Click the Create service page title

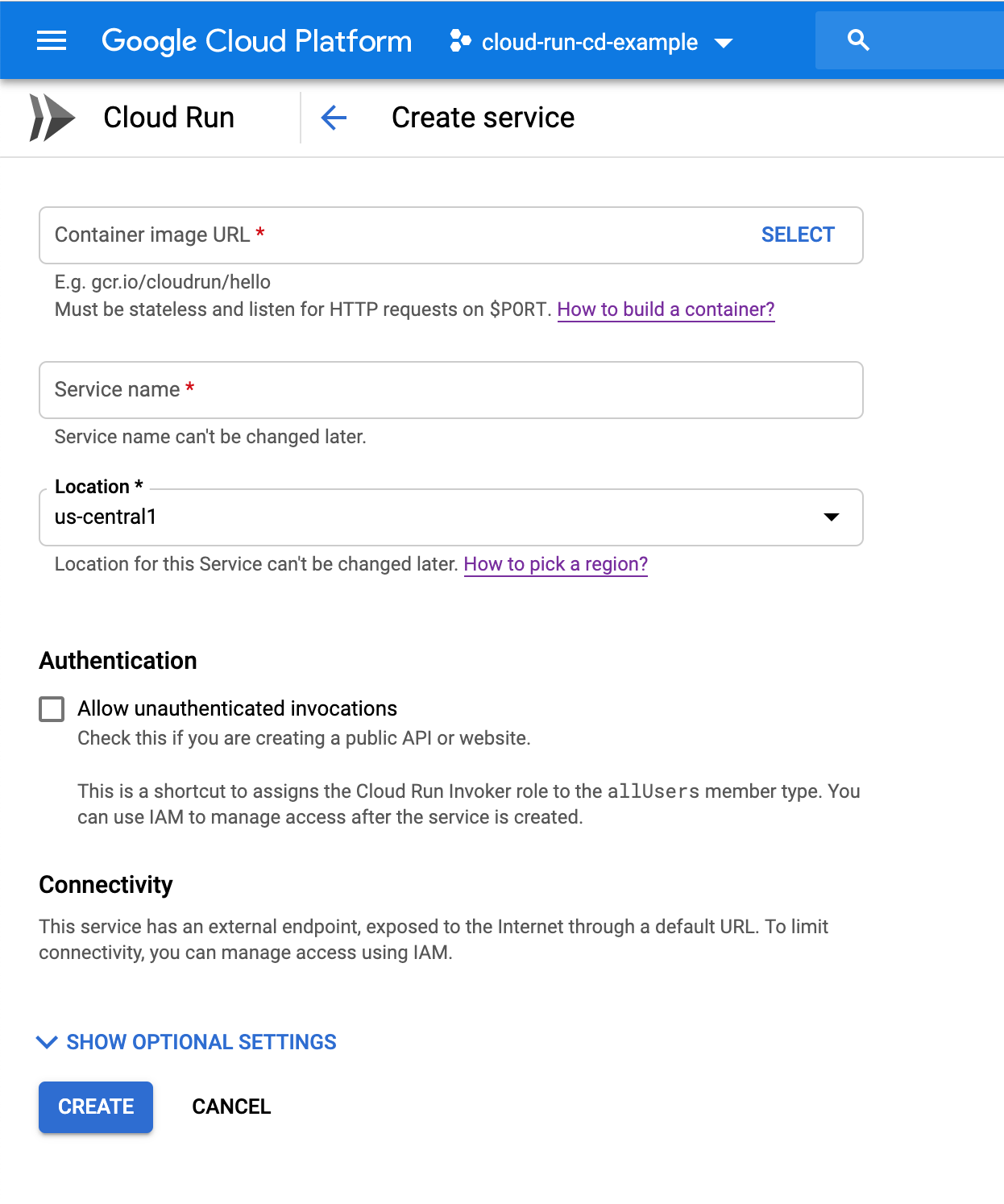pyautogui.click(x=483, y=118)
